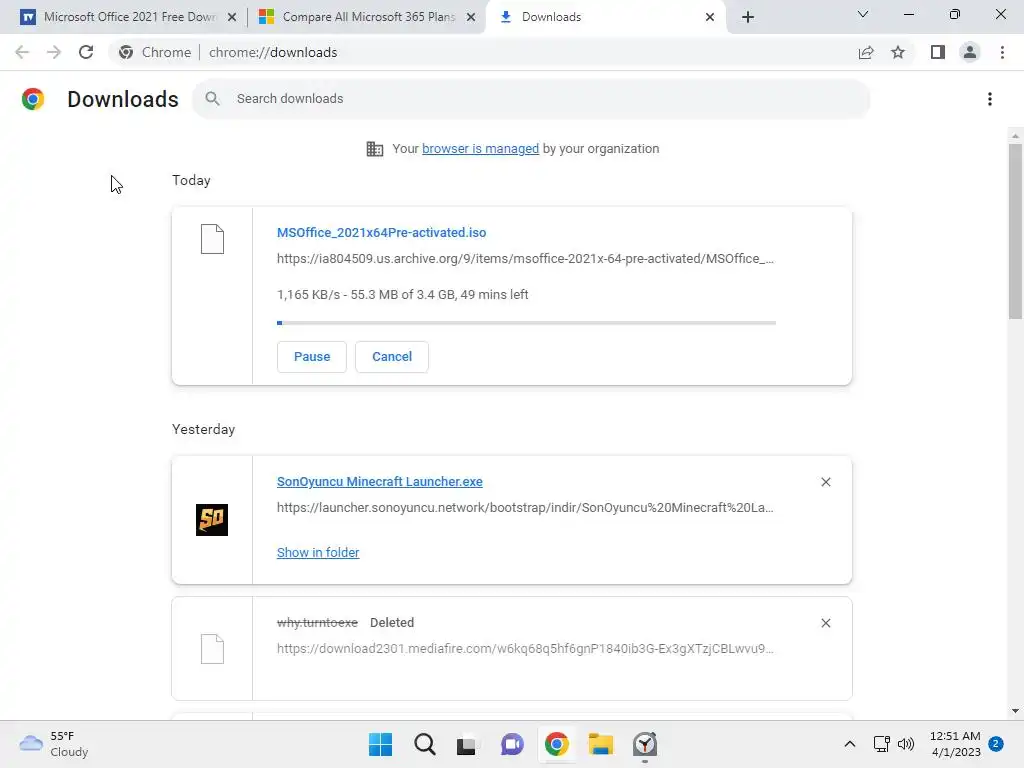Click the scrollbar up arrow
The width and height of the screenshot is (1024, 768).
click(x=1015, y=136)
